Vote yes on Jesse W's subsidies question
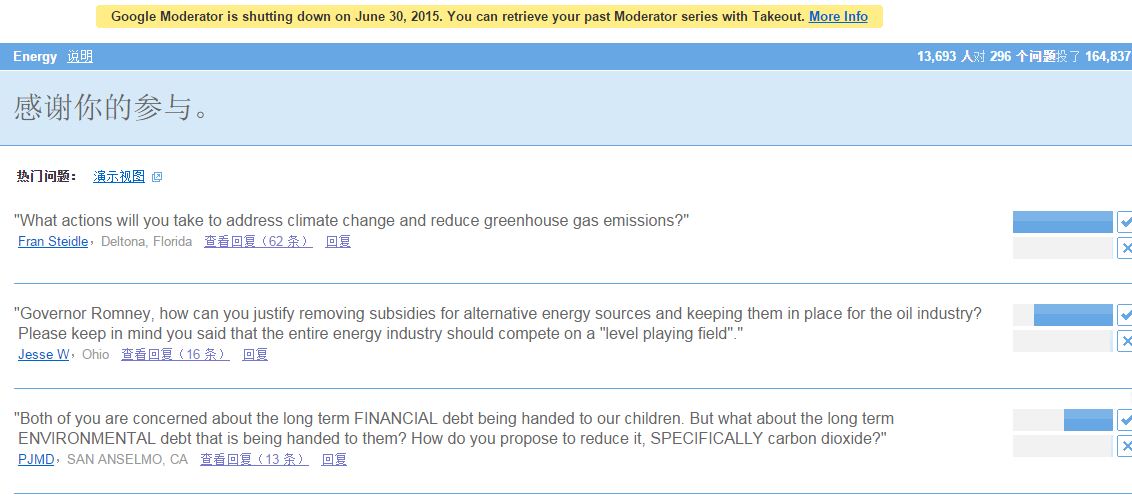The width and height of the screenshot is (1132, 500). pyautogui.click(x=1124, y=314)
